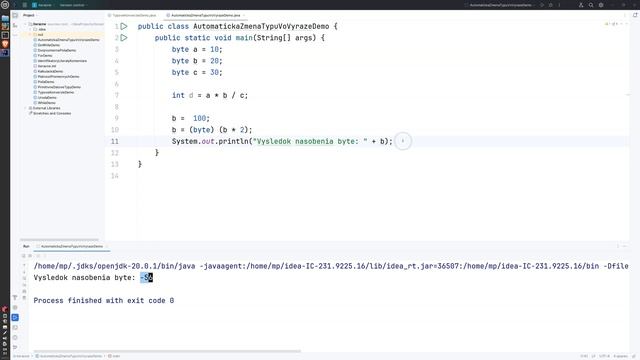The image size is (640, 360).
Task: Open IDE settings gear in title bar
Action: coord(601,5)
